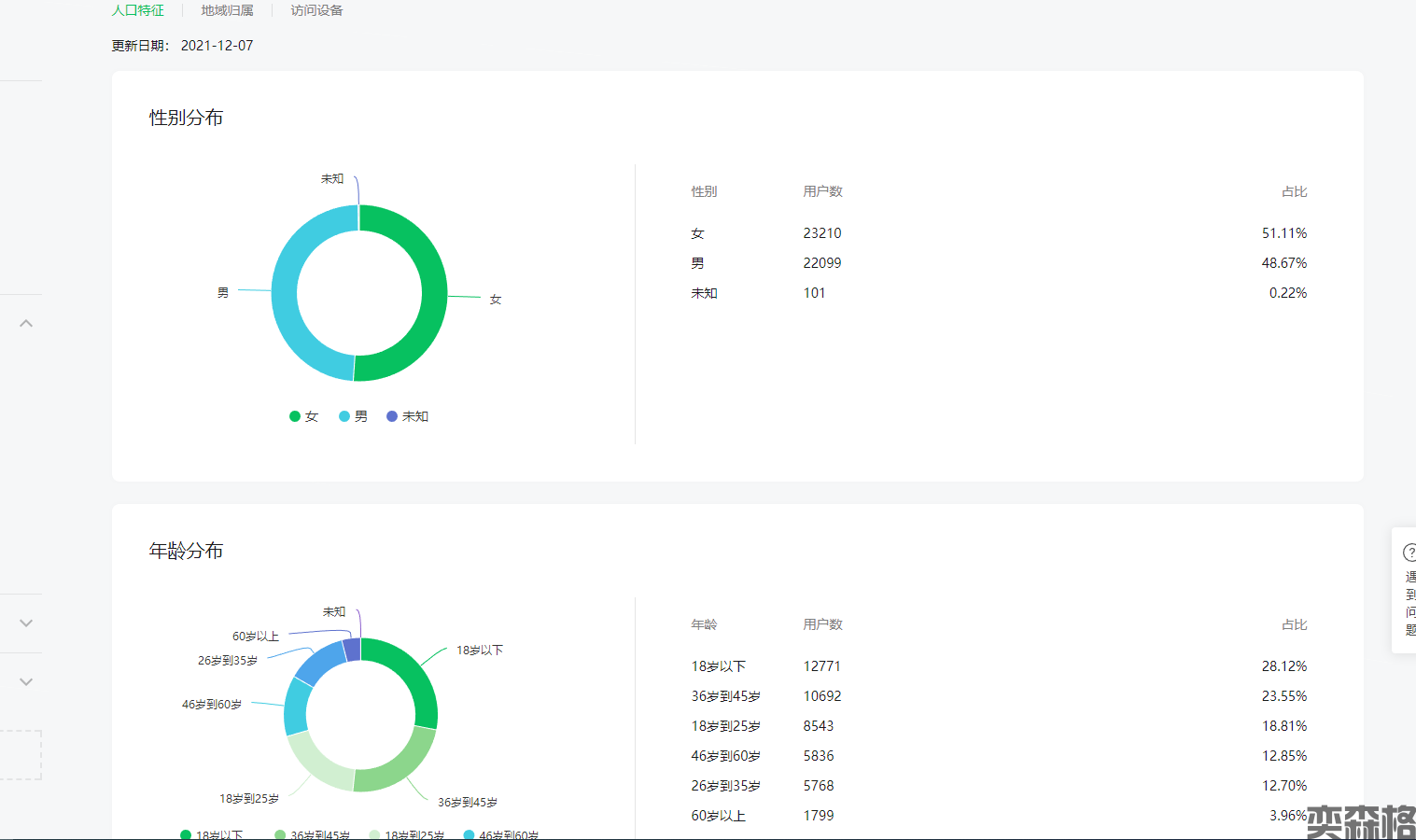Collapse sidebar section with the up chevron
The width and height of the screenshot is (1416, 840).
[26, 324]
